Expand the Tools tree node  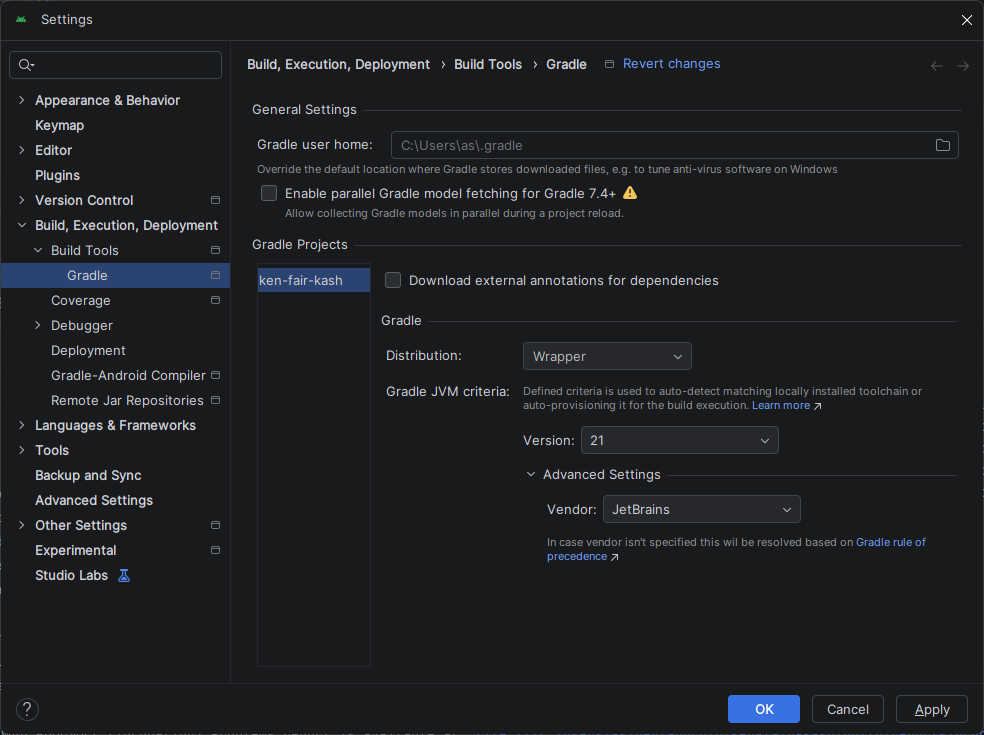coord(22,450)
